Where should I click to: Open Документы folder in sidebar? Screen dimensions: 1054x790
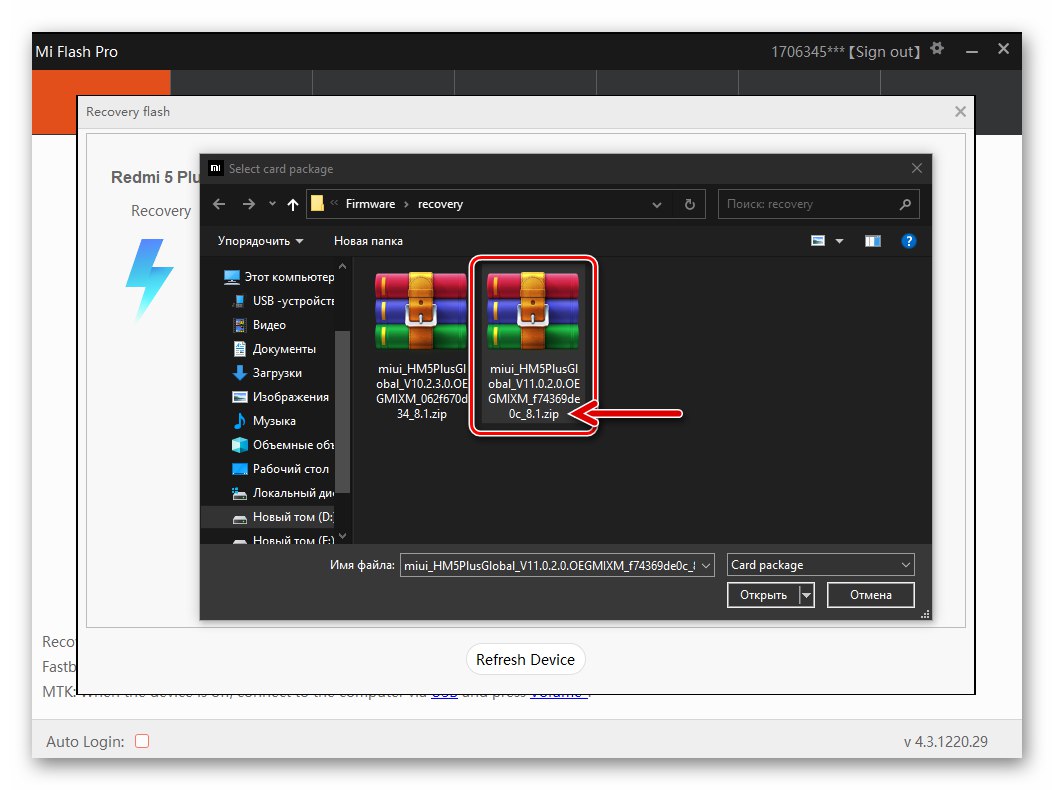click(274, 349)
